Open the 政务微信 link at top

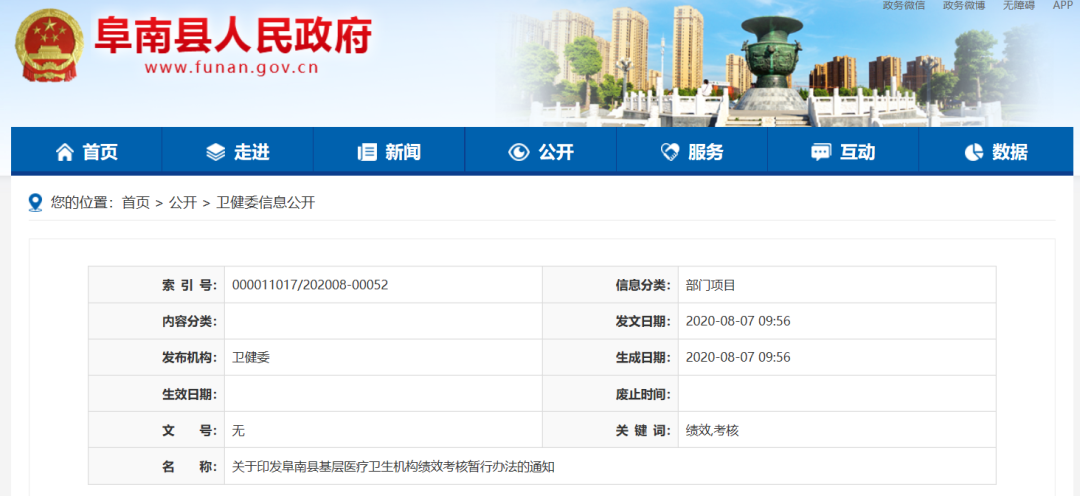coord(904,6)
